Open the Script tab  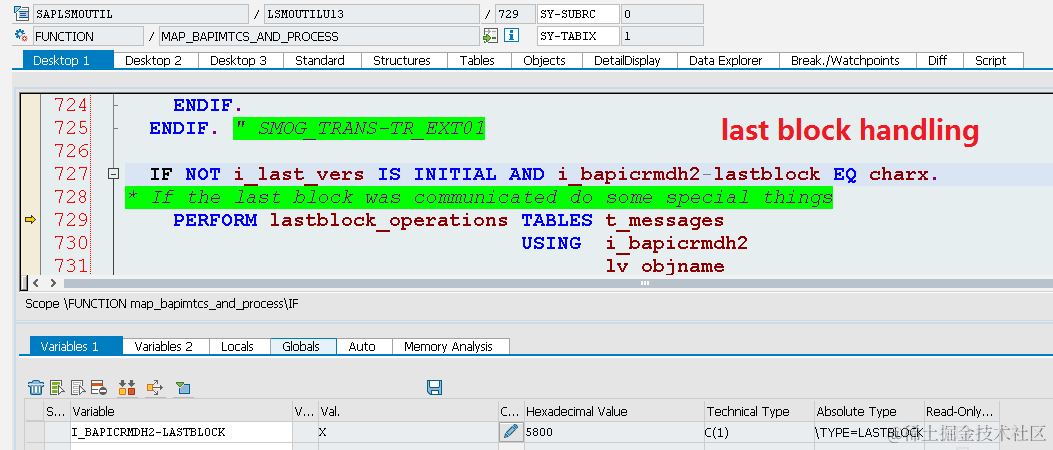click(x=991, y=60)
